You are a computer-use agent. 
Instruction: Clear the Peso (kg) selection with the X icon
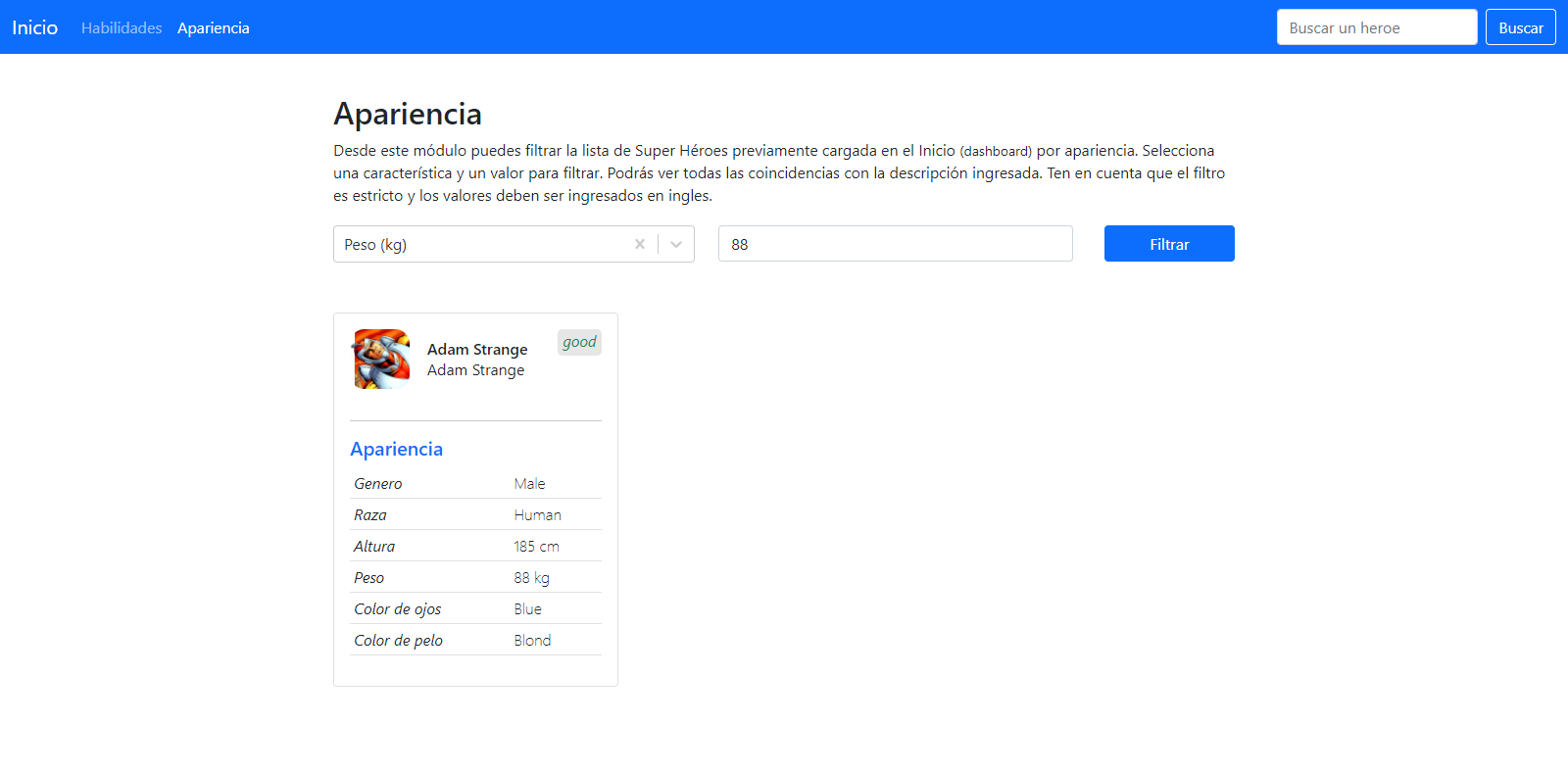[x=640, y=244]
